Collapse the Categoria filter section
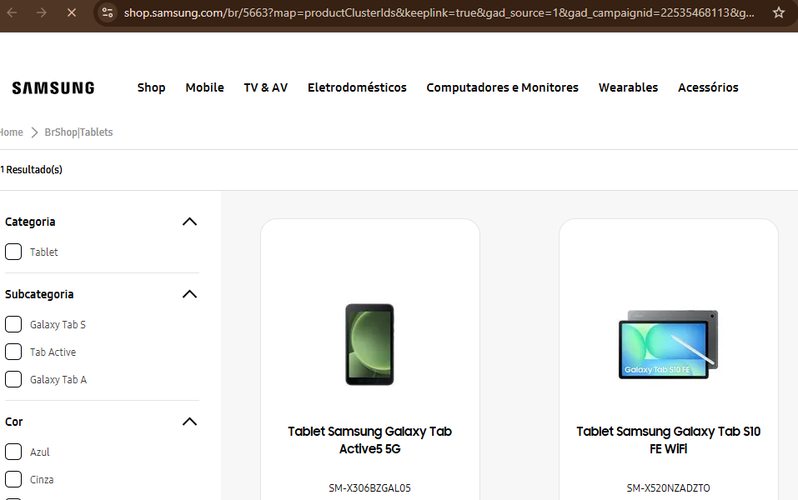798x500 pixels. (189, 222)
